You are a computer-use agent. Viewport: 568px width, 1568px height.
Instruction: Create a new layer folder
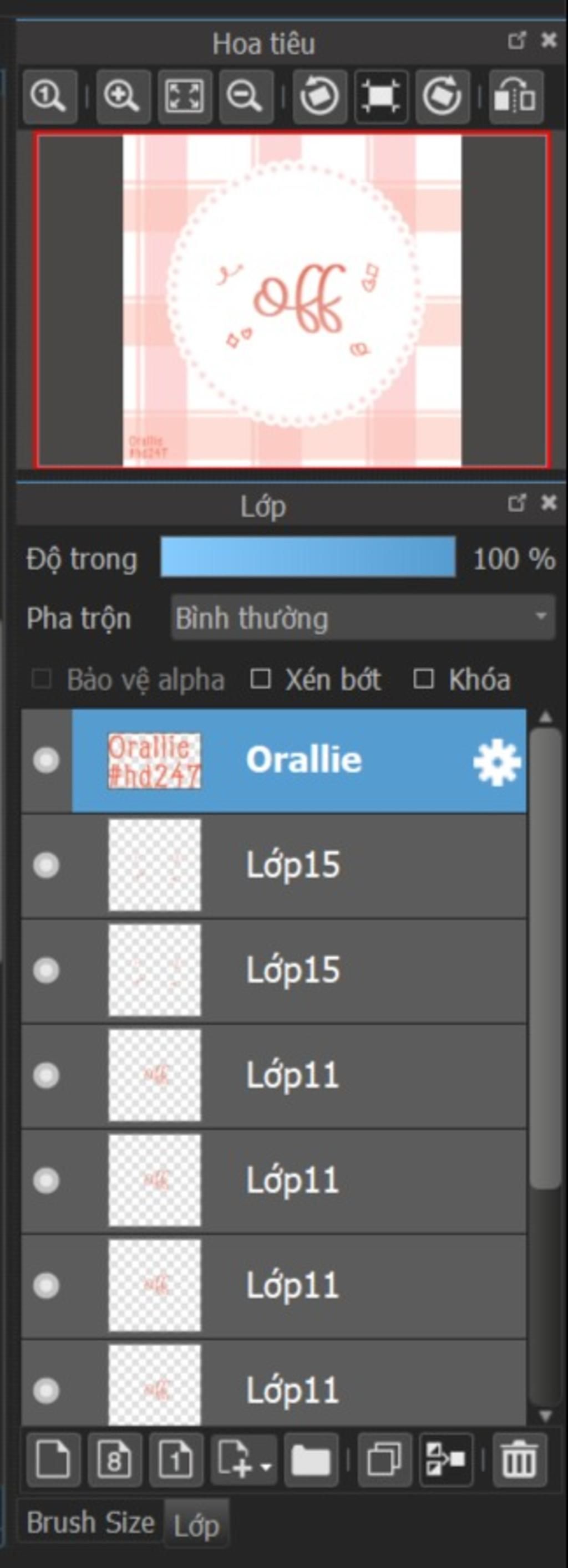coord(311,1460)
